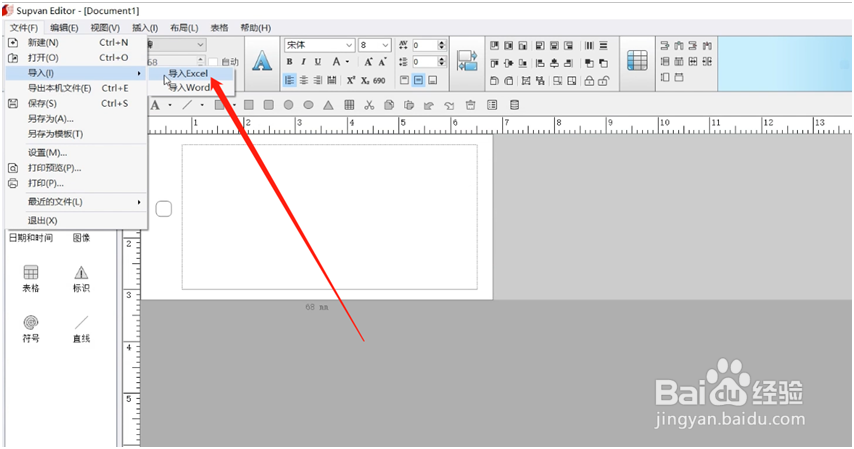Viewport: 854px width, 449px height.
Task: Center align text
Action: (303, 81)
